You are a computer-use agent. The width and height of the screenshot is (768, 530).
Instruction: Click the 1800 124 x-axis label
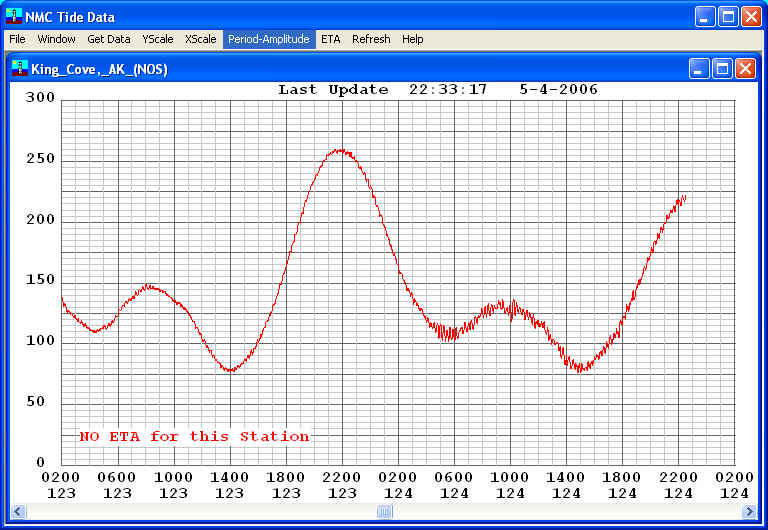(x=622, y=485)
